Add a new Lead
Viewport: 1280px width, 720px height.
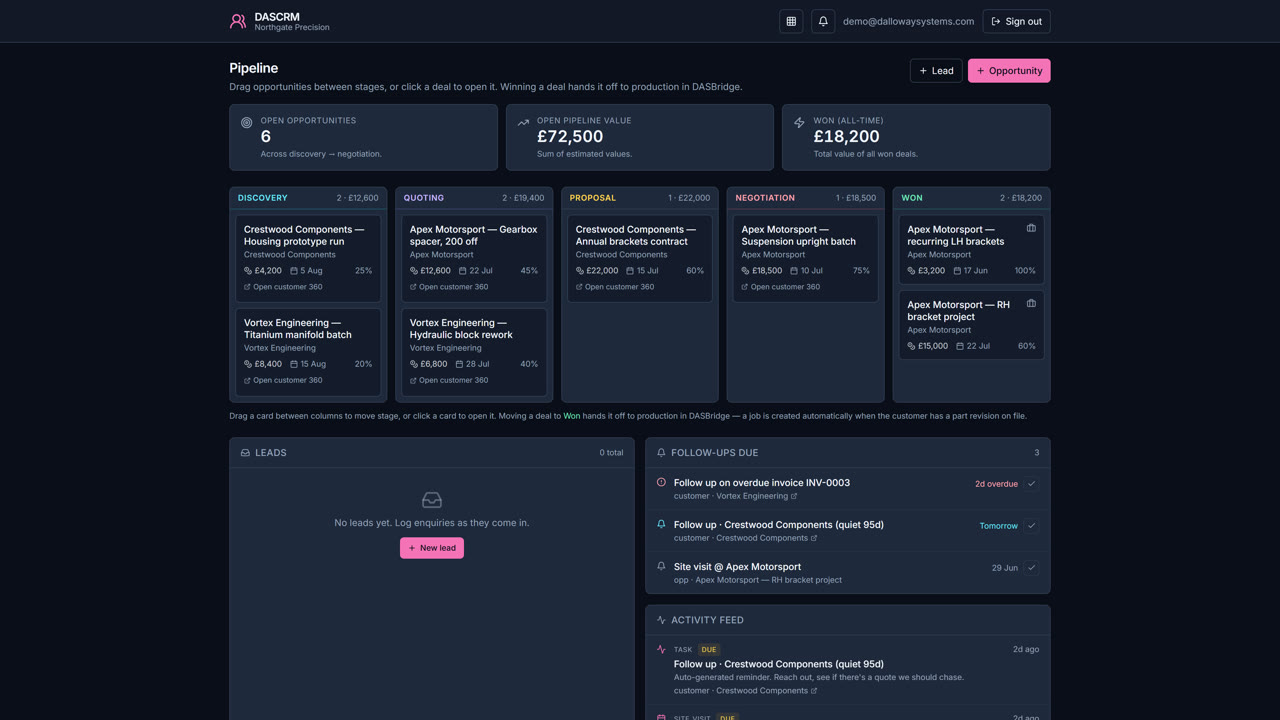pos(936,71)
